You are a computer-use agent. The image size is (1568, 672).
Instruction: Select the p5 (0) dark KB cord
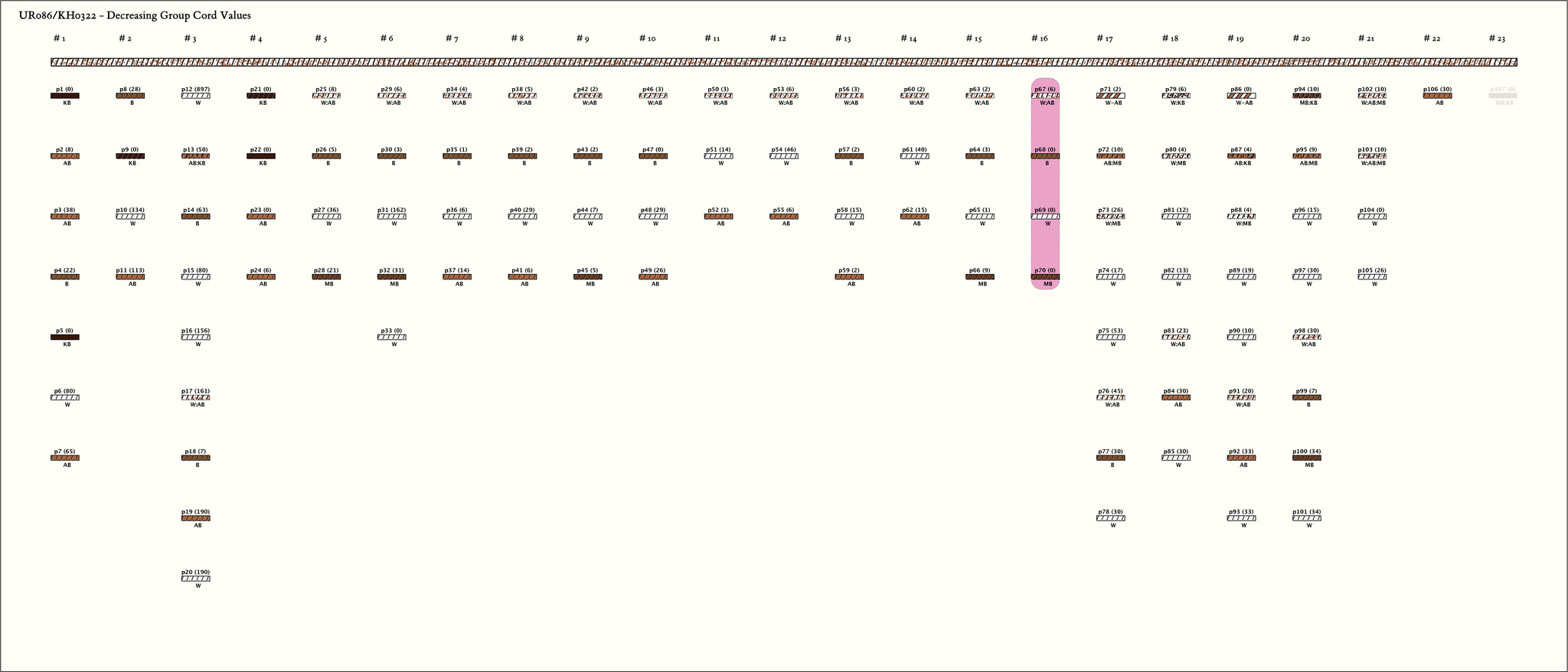coord(64,338)
